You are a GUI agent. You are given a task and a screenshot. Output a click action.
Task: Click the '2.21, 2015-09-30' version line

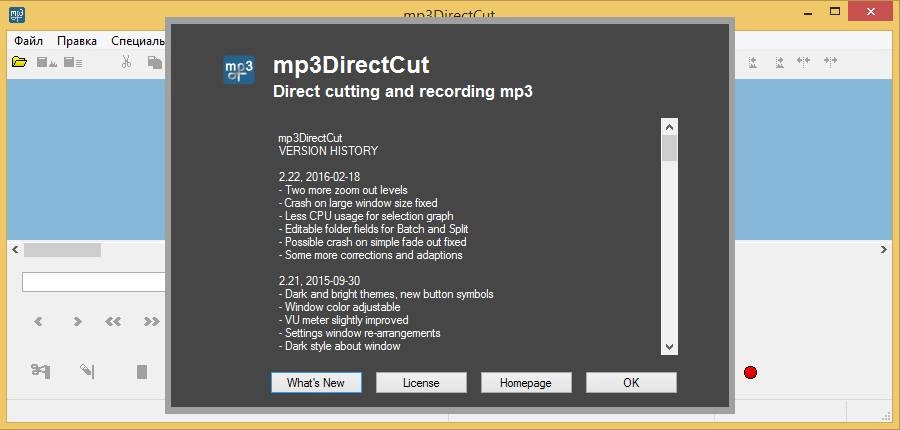[x=319, y=281]
